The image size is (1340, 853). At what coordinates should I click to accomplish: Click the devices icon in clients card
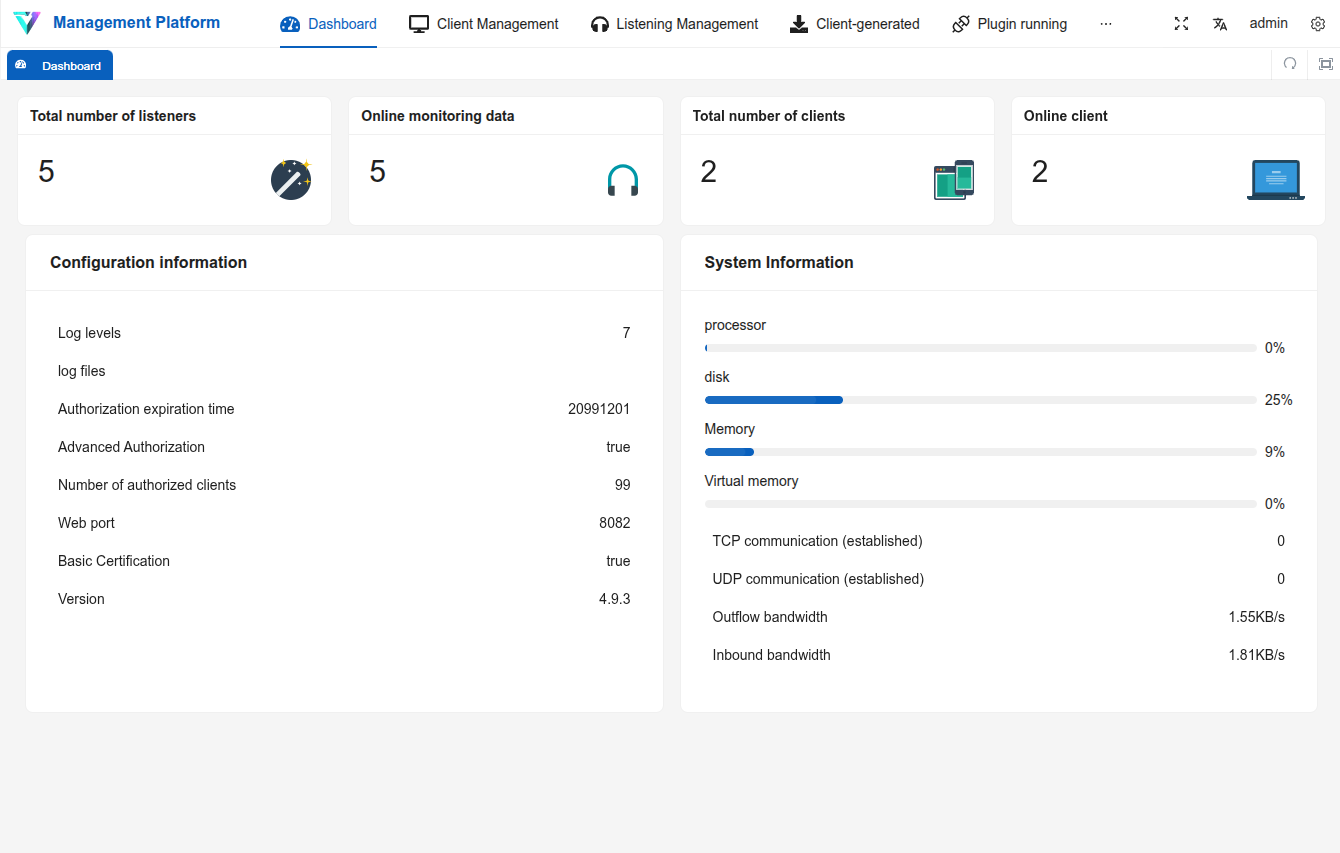(x=953, y=180)
